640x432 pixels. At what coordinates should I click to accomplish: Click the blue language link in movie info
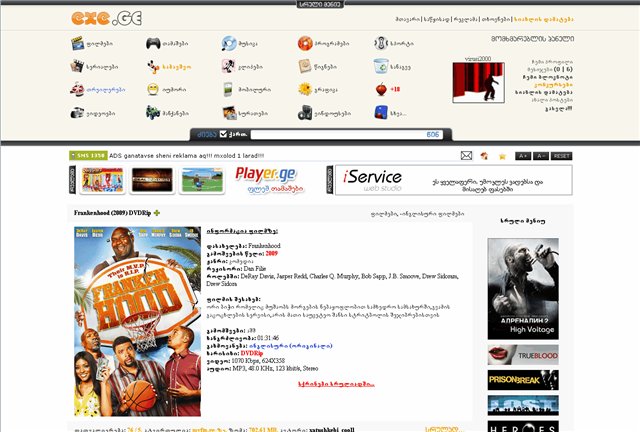[x=291, y=346]
